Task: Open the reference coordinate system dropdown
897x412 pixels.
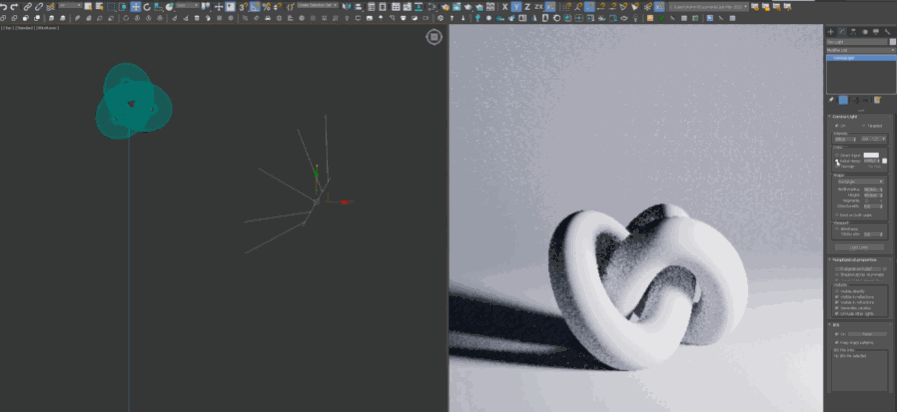Action: pos(187,5)
